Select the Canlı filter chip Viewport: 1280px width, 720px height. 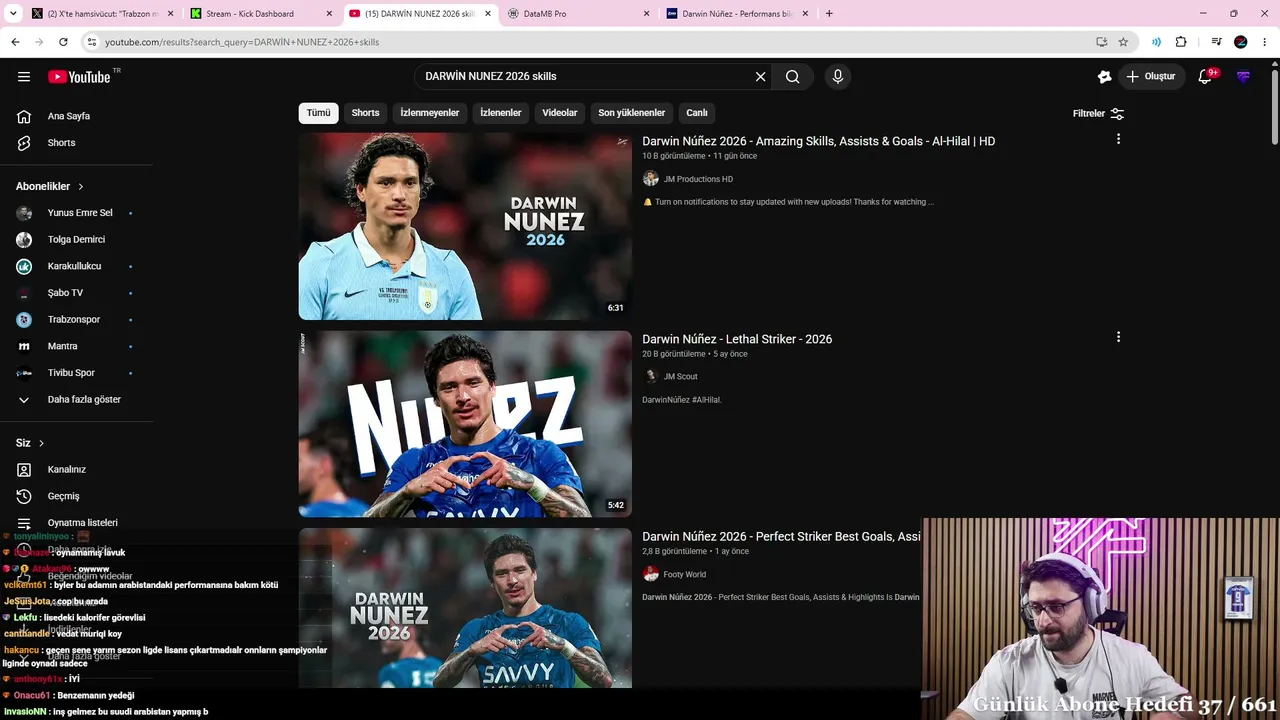click(697, 113)
